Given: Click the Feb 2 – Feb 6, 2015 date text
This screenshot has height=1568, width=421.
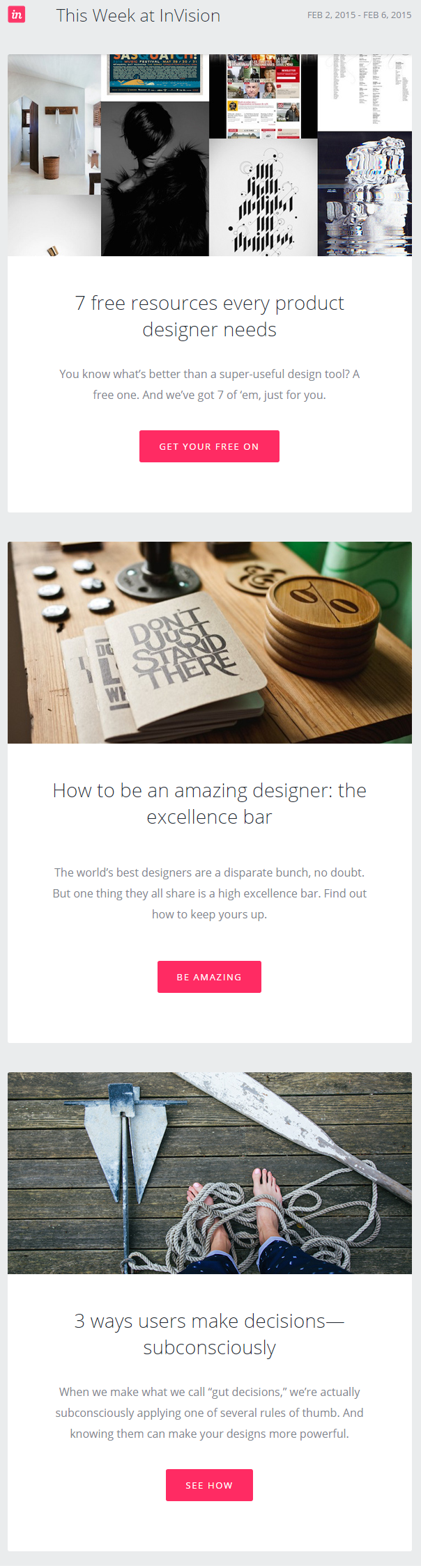Looking at the screenshot, I should pos(359,15).
